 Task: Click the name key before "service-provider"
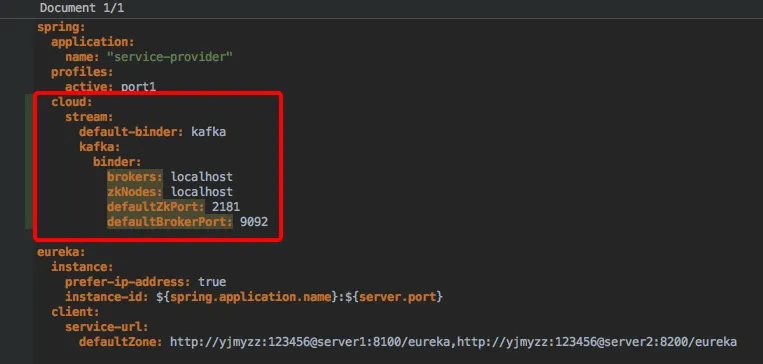tap(82, 57)
